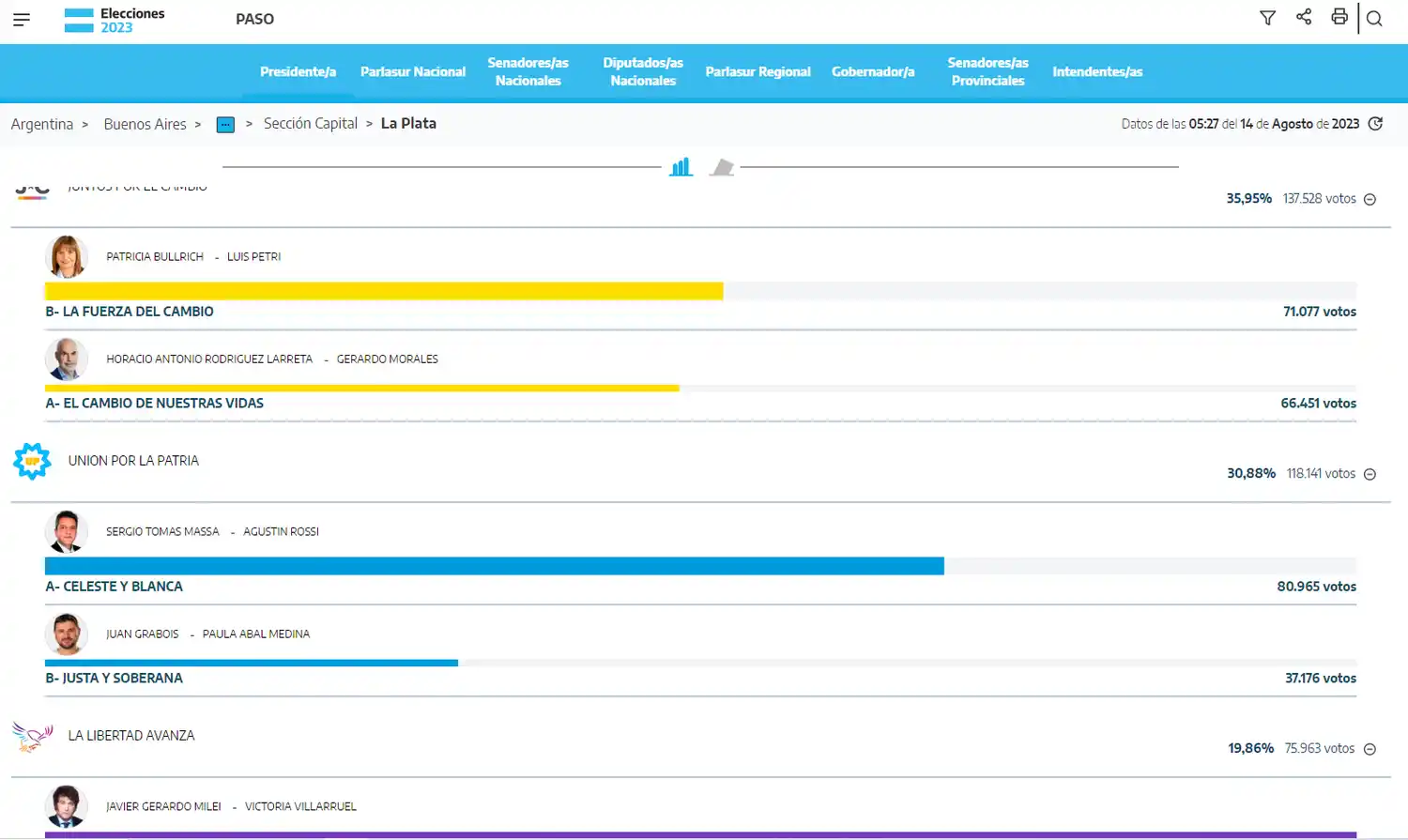This screenshot has height=840, width=1408.
Task: Switch to bar chart view
Action: pos(681,167)
